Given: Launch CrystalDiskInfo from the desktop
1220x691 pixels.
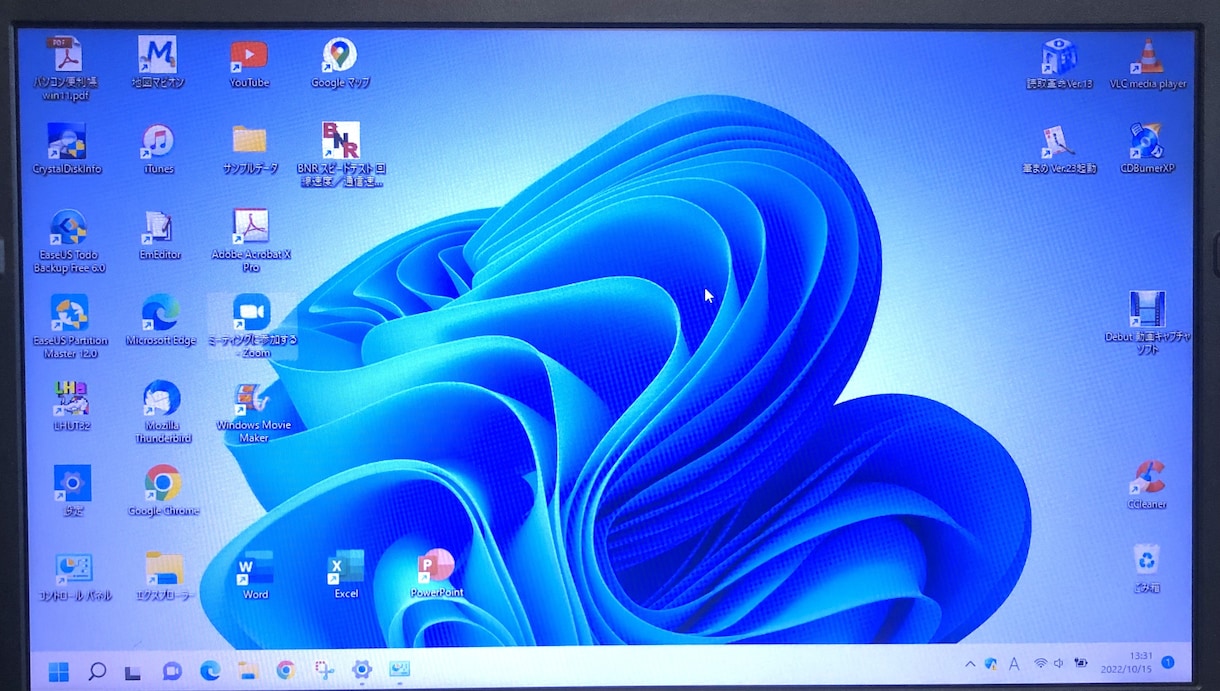Looking at the screenshot, I should click(67, 149).
